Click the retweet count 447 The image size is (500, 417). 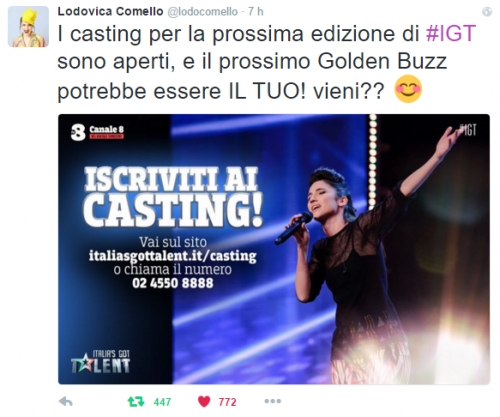(162, 402)
